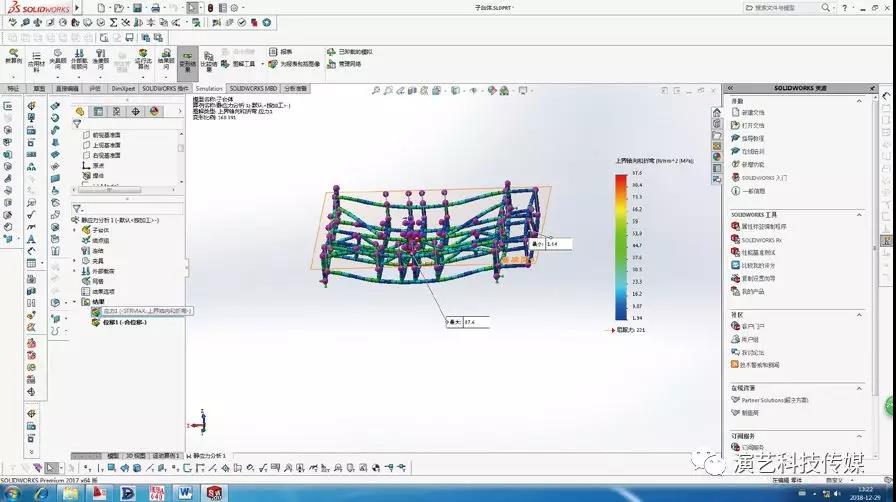The image size is (896, 502).
Task: Click the Open file folder icon
Action: [x=118, y=8]
